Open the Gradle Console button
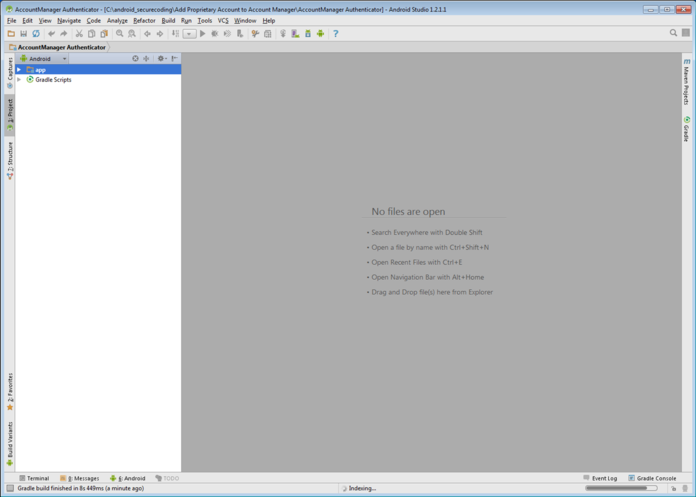Viewport: 696px width, 497px height. pyautogui.click(x=652, y=478)
